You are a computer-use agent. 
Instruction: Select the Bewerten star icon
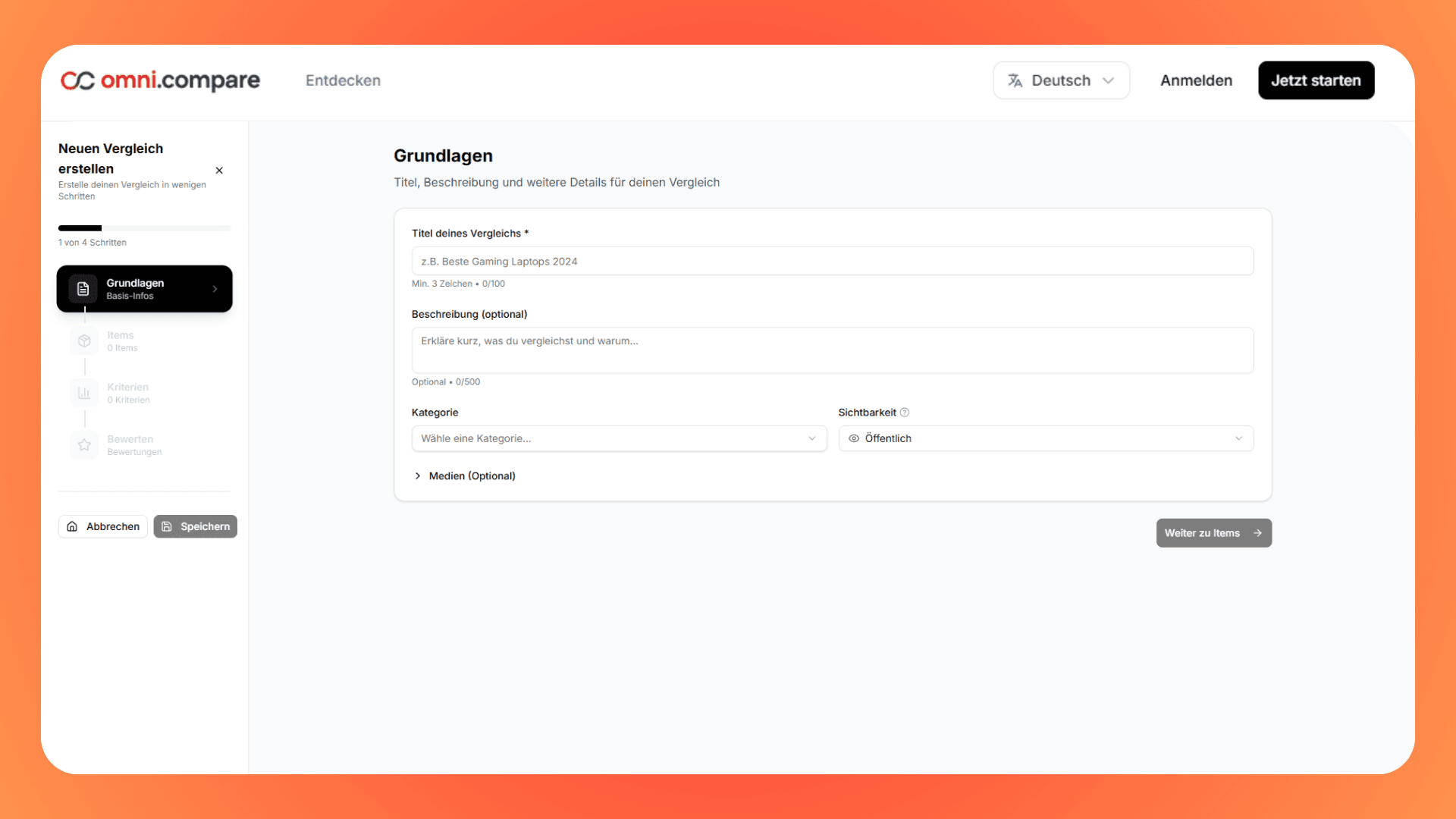coord(84,444)
